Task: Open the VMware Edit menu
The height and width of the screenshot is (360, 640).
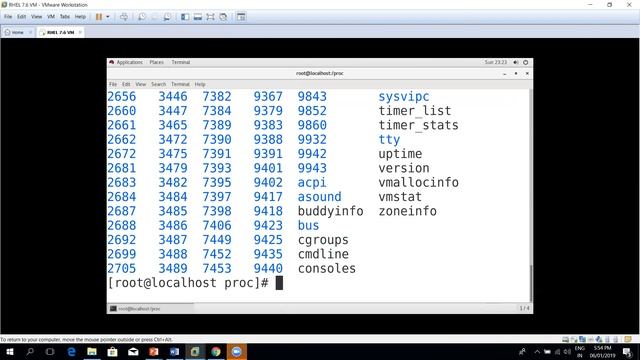Action: click(22, 17)
